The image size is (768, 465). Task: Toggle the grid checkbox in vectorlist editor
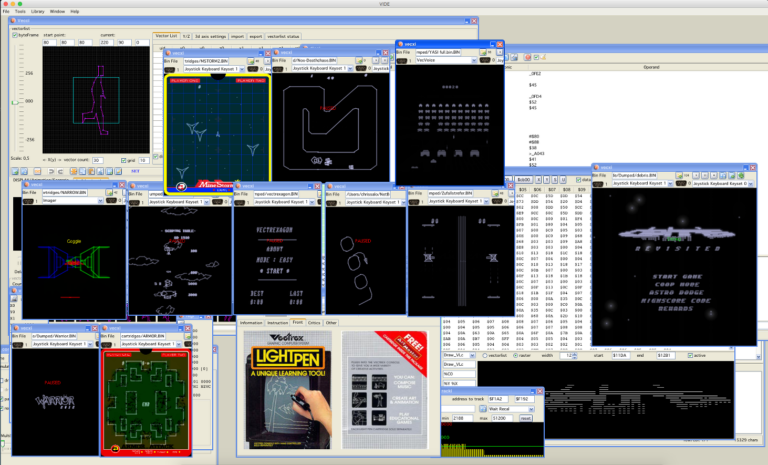click(x=123, y=160)
